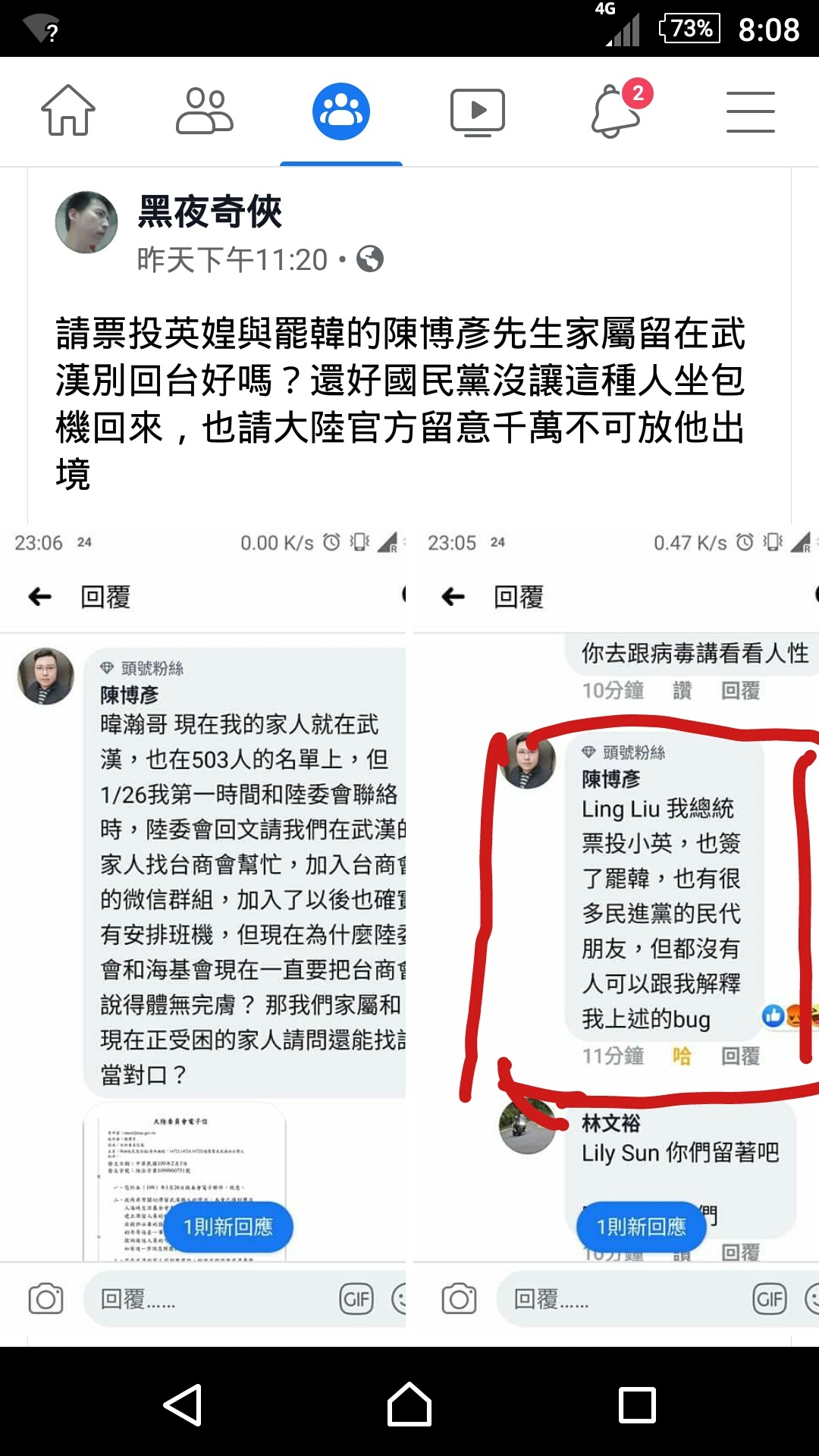
Task: Tap the back arrow in left screenshot
Action: 39,597
